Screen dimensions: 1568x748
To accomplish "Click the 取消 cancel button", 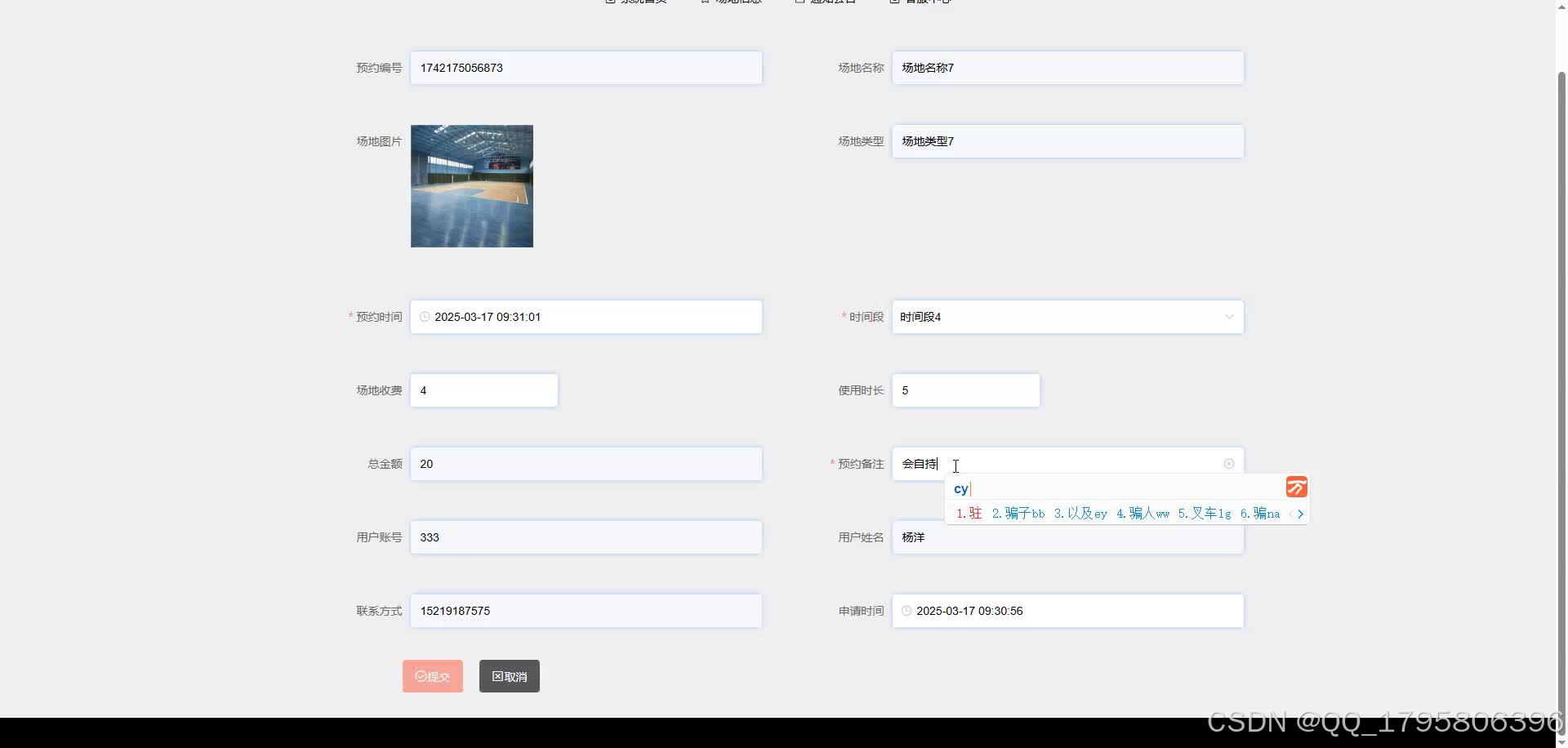I will (x=510, y=676).
